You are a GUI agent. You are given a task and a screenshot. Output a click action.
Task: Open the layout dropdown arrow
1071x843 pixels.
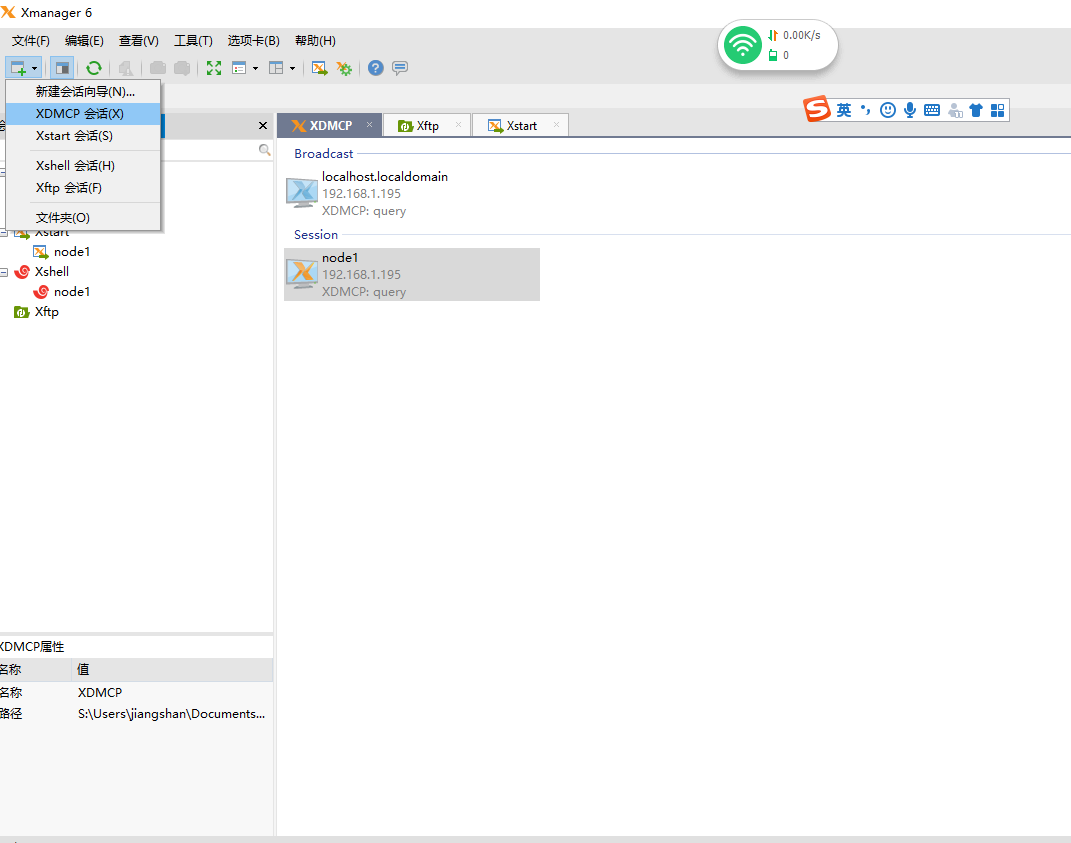point(292,68)
